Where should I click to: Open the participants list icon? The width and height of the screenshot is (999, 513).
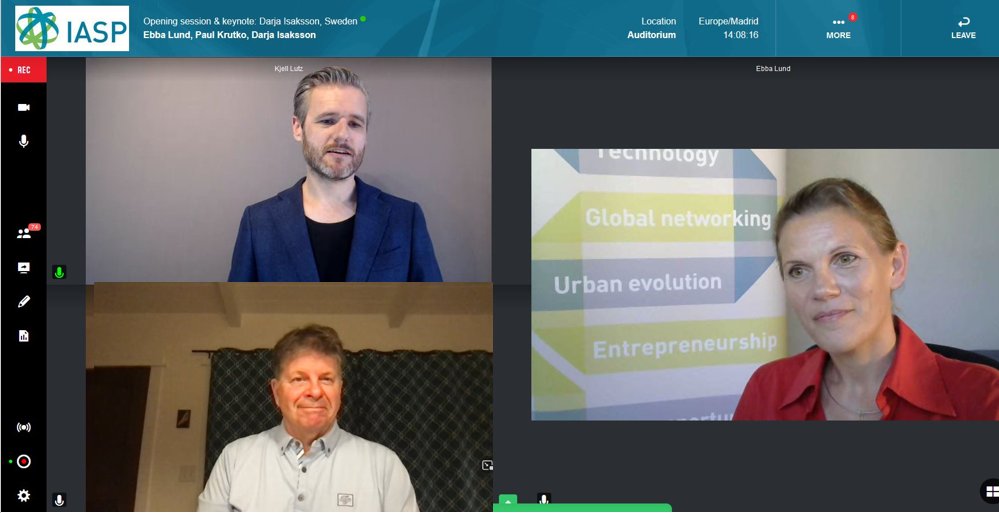coord(24,233)
